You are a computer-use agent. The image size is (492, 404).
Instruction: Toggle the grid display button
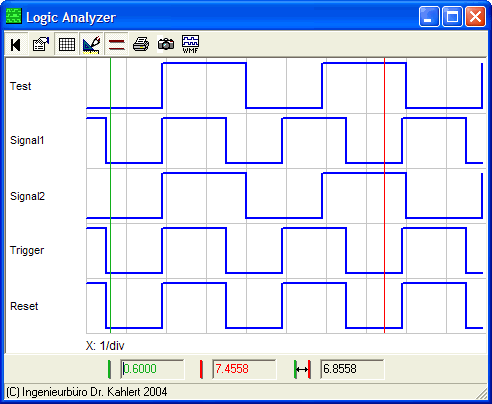66,44
